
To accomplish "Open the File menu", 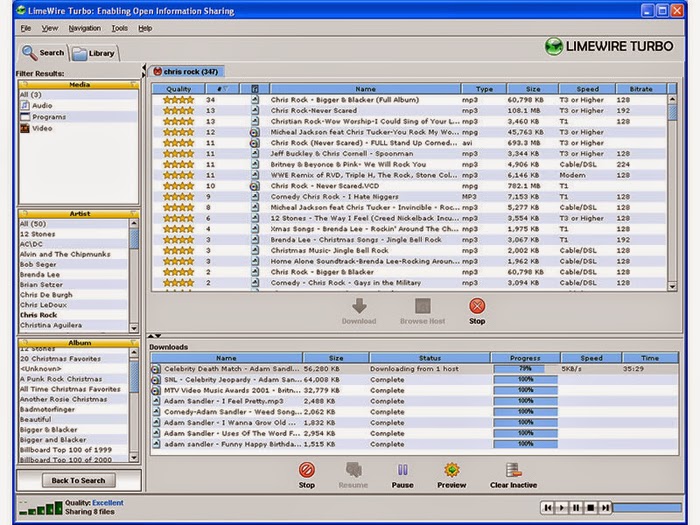I will (25, 28).
